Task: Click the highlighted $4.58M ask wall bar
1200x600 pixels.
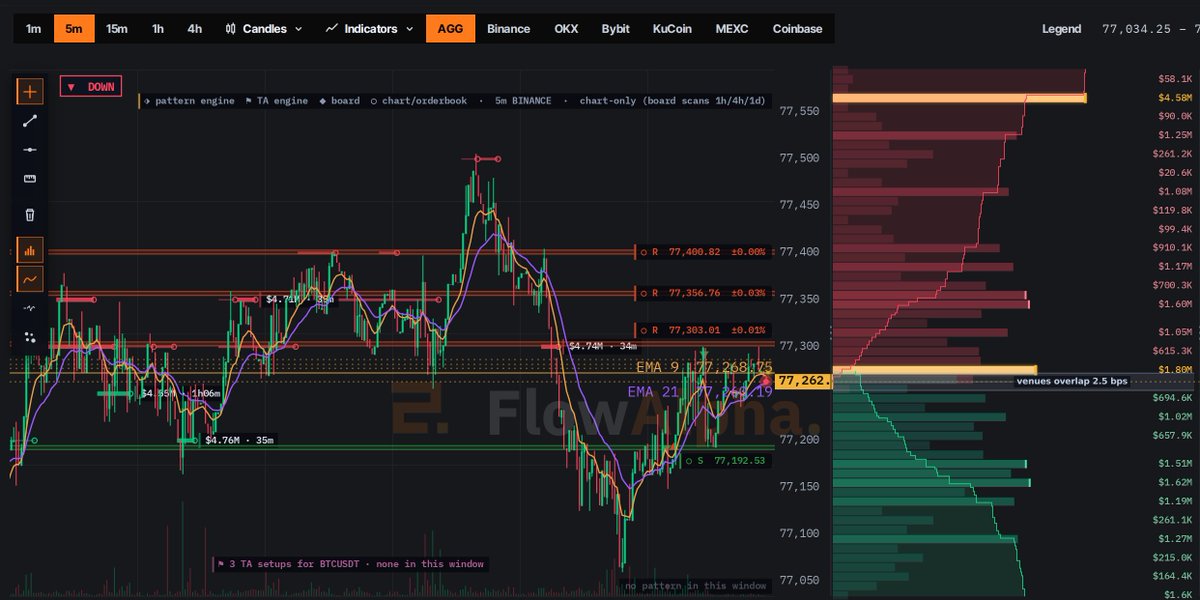Action: coord(959,98)
